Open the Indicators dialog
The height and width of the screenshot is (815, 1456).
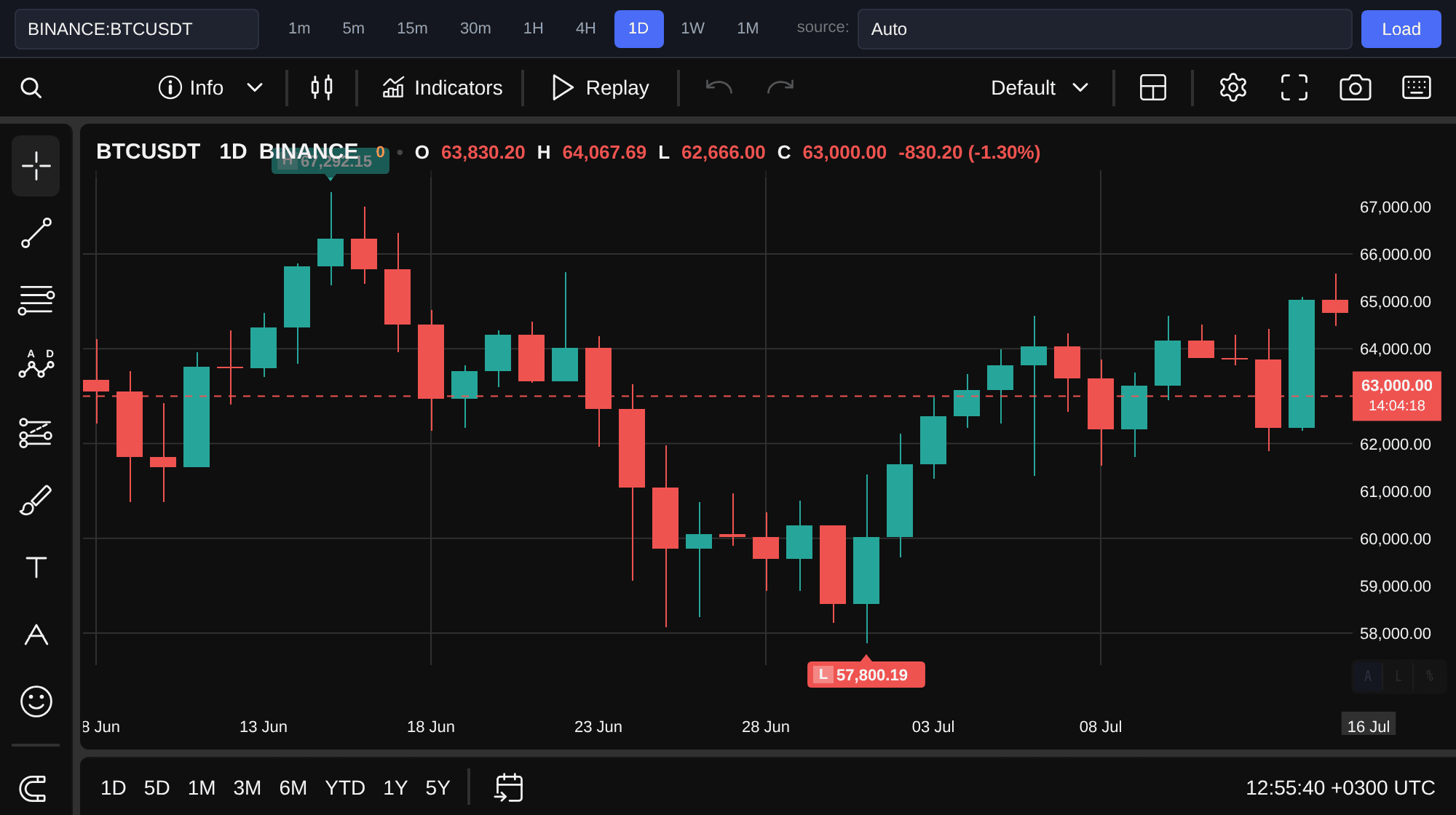443,87
